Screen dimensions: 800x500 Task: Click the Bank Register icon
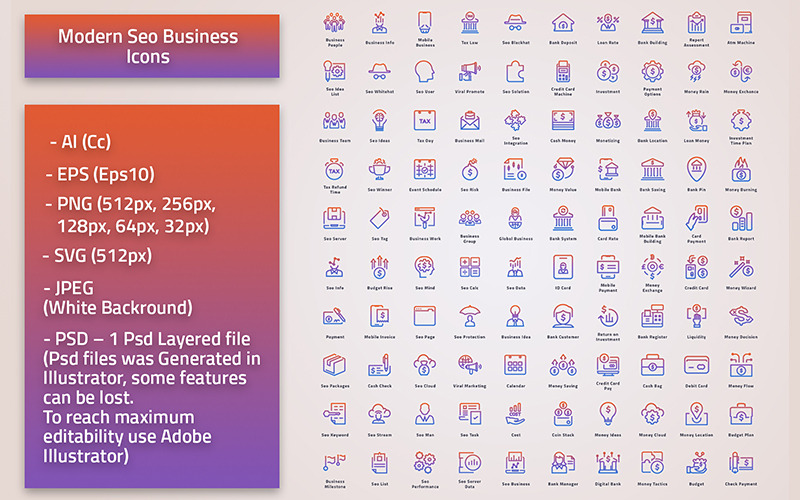click(x=652, y=317)
